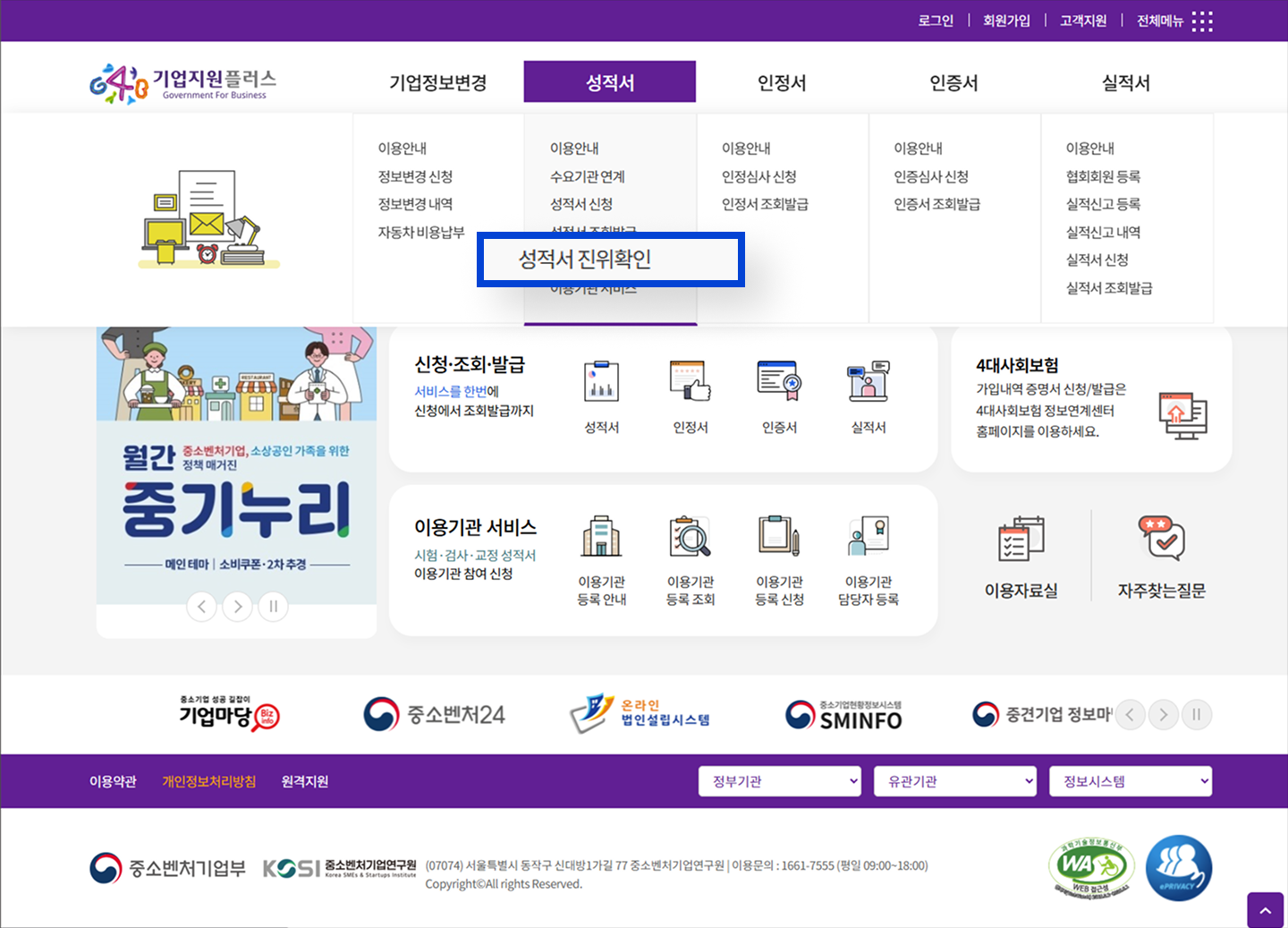Click the 이용기관 등록 신청 clipboard icon
This screenshot has height=928, width=1288.
779,537
